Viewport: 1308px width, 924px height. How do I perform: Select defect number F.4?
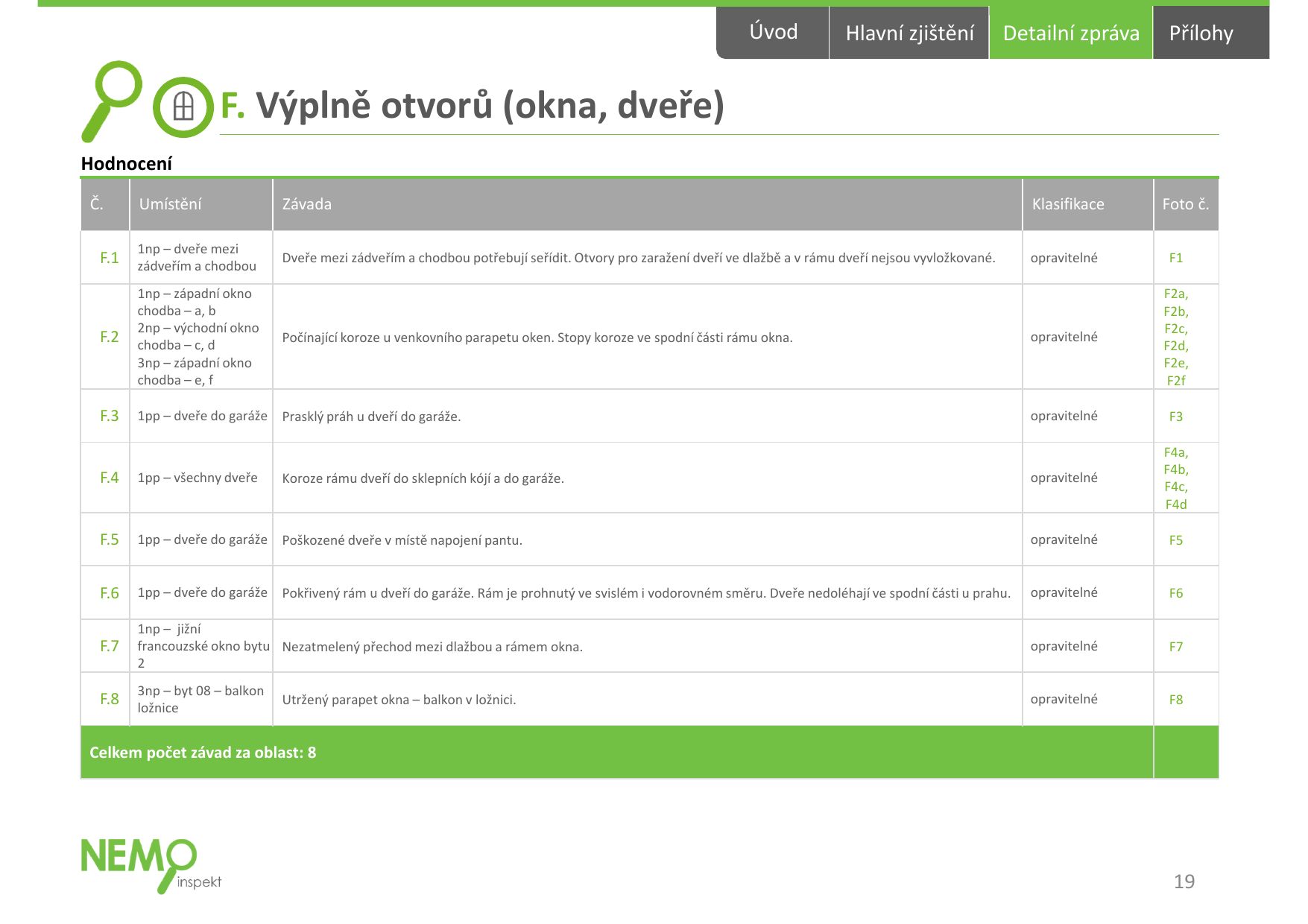point(109,478)
